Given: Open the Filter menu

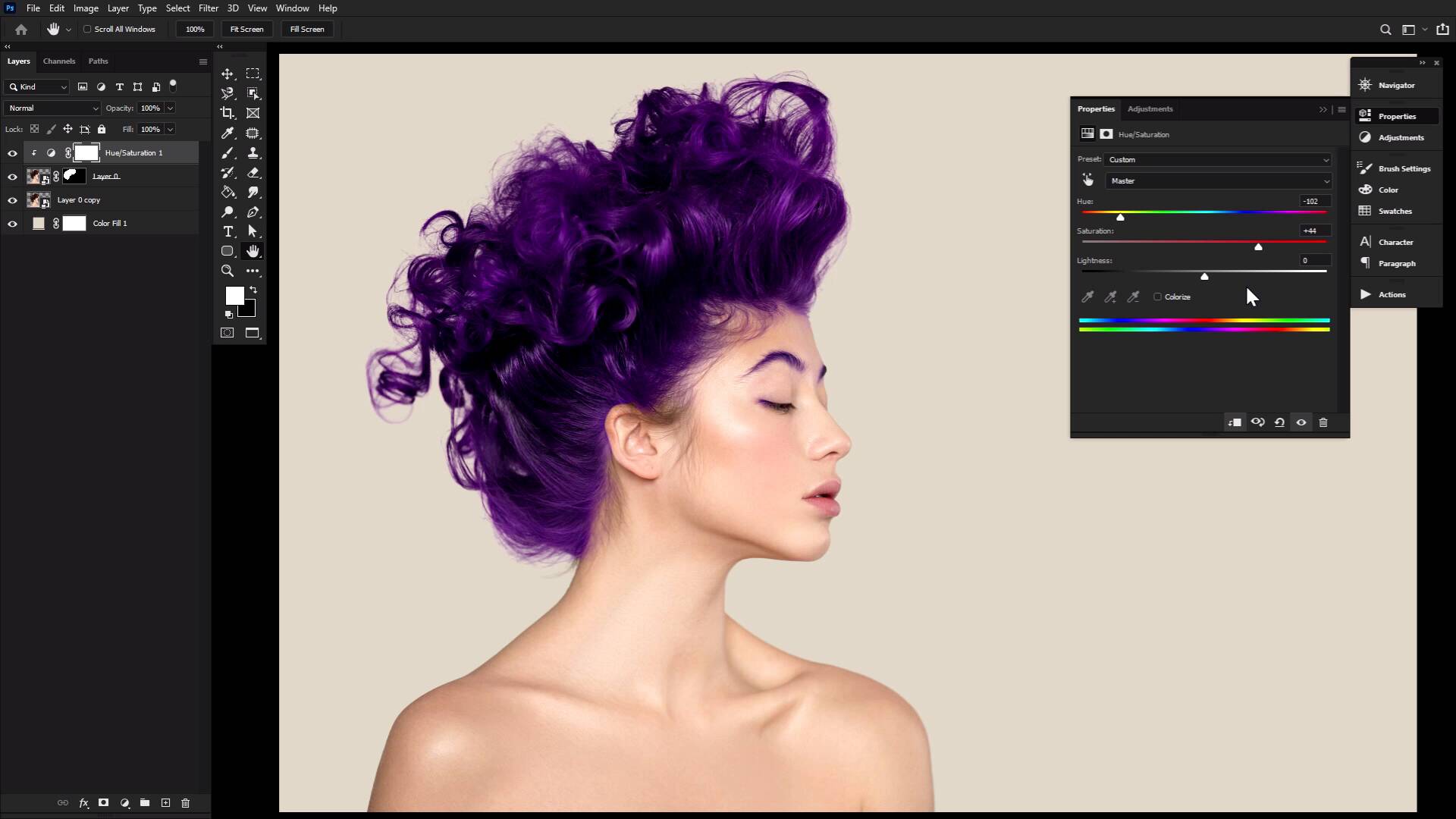Looking at the screenshot, I should click(209, 8).
